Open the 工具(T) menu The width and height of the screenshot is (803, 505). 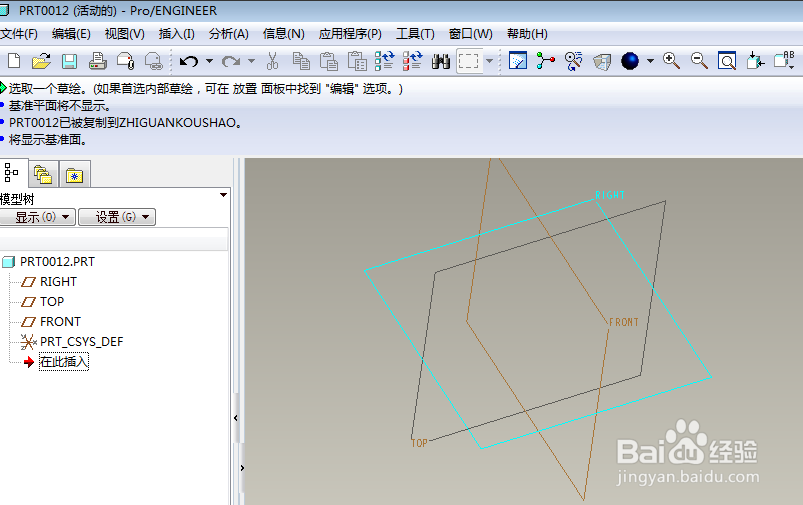(x=415, y=34)
